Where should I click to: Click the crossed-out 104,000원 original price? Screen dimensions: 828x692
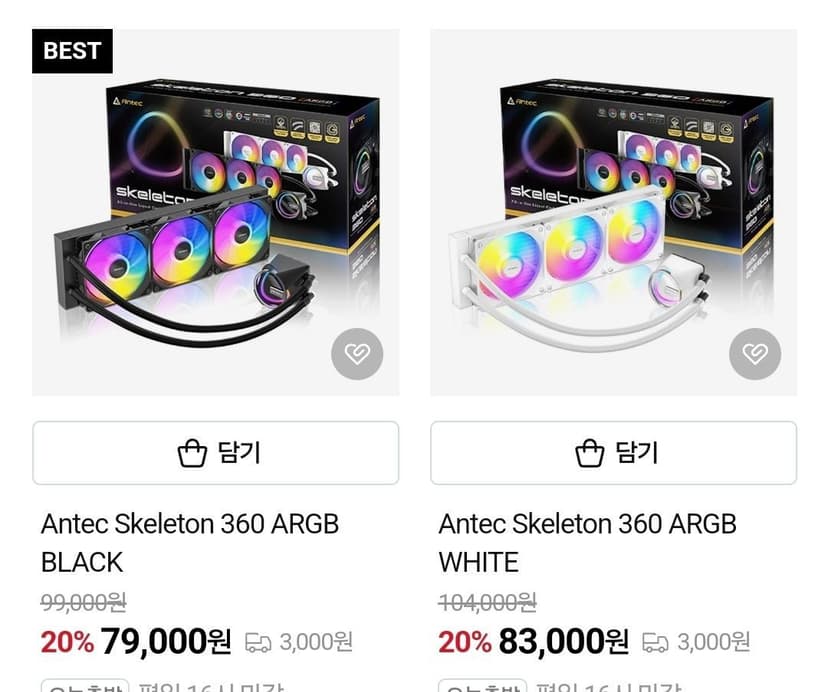point(487,602)
